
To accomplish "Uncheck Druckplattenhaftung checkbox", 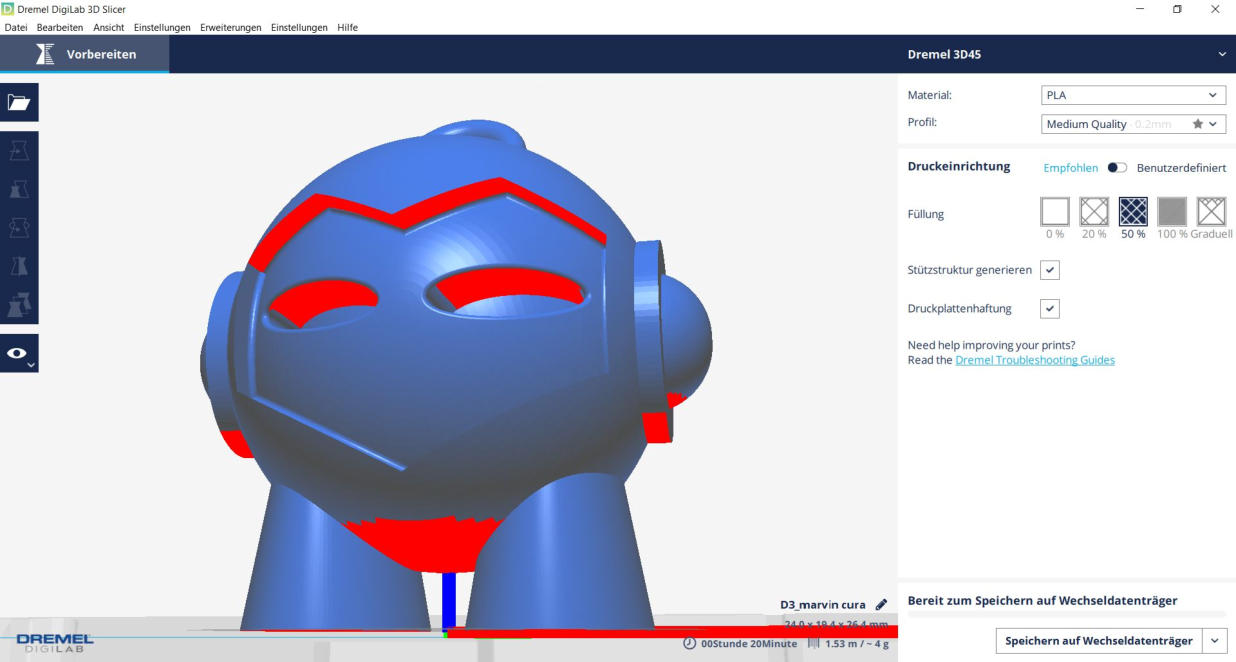I will click(1050, 309).
